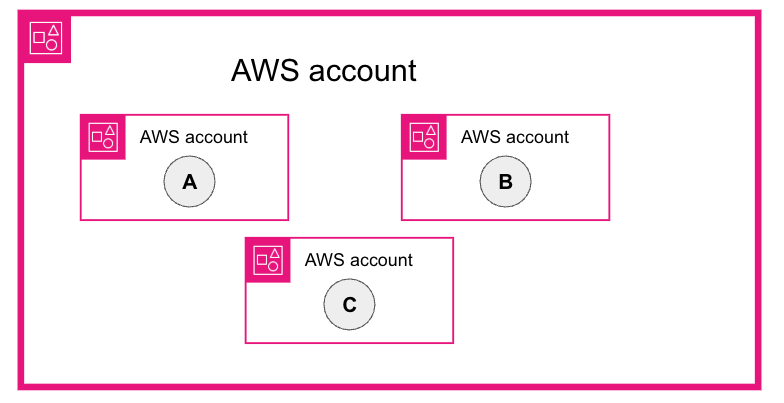Click the AWS account label above circle C
The height and width of the screenshot is (403, 784).
359,260
